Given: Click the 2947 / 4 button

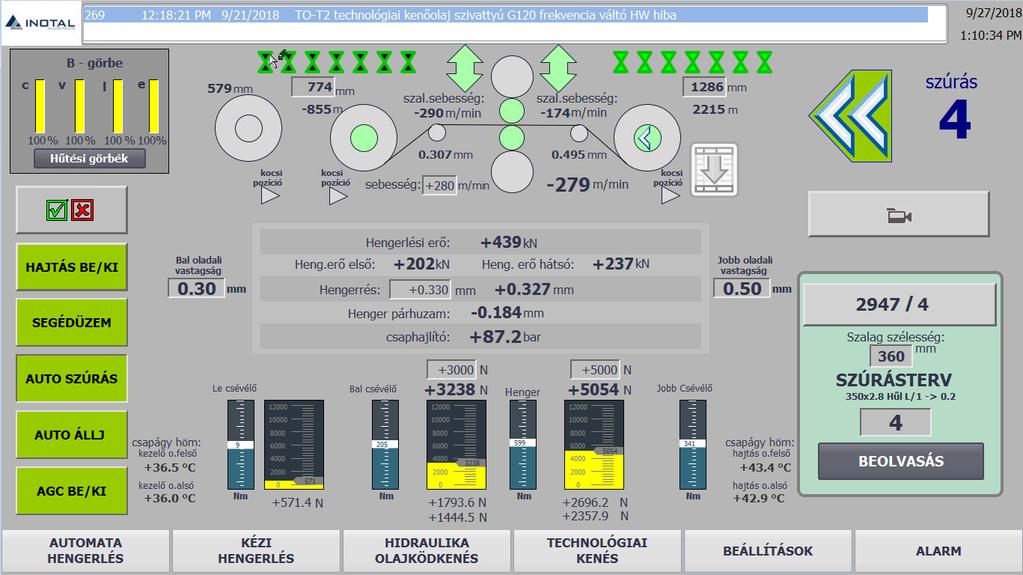Looking at the screenshot, I should (x=899, y=304).
